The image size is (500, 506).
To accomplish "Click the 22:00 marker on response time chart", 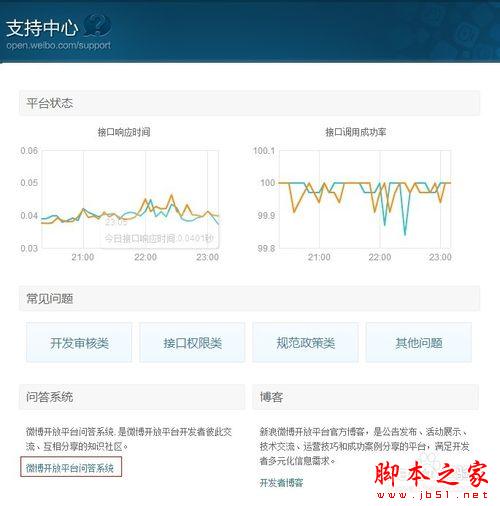I will [146, 257].
